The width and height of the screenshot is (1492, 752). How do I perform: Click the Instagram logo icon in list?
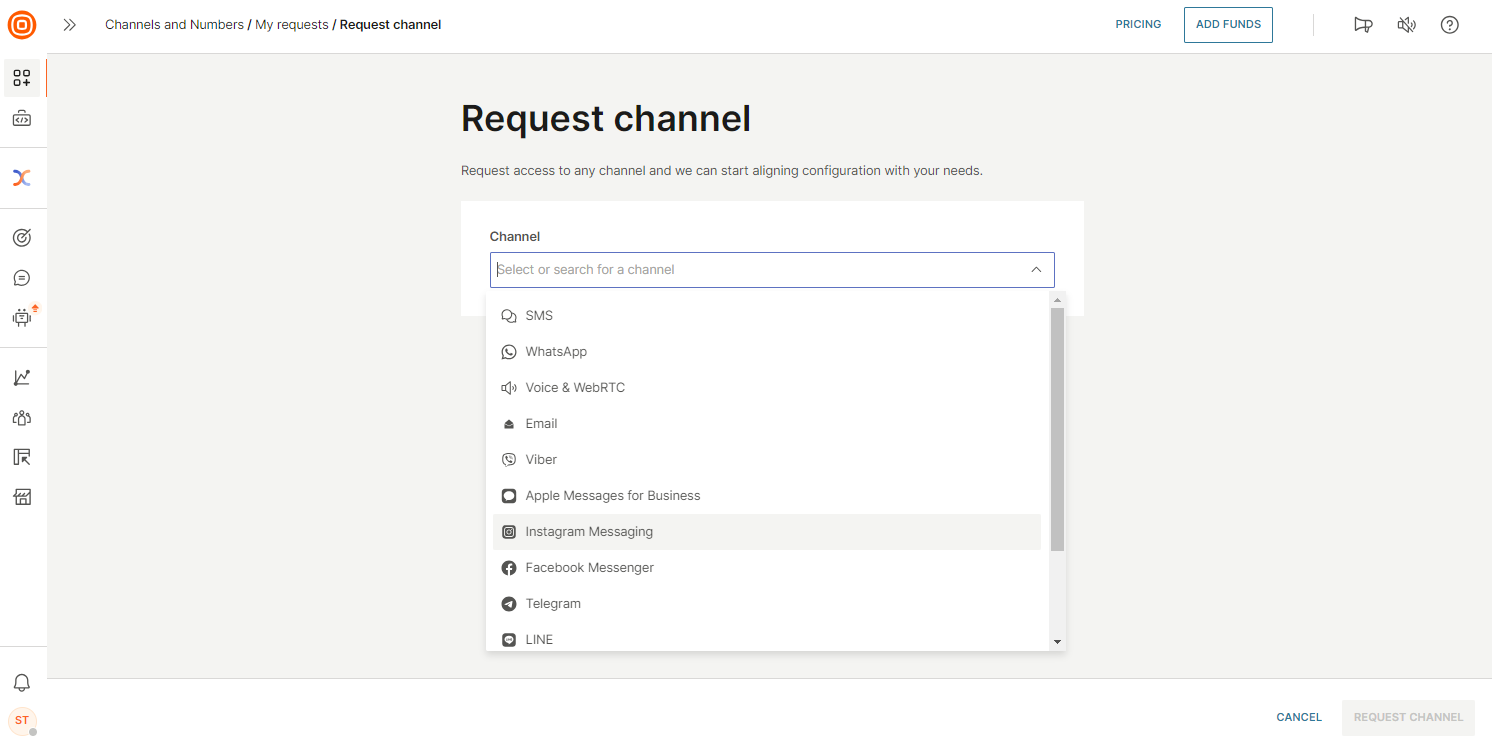pos(509,532)
